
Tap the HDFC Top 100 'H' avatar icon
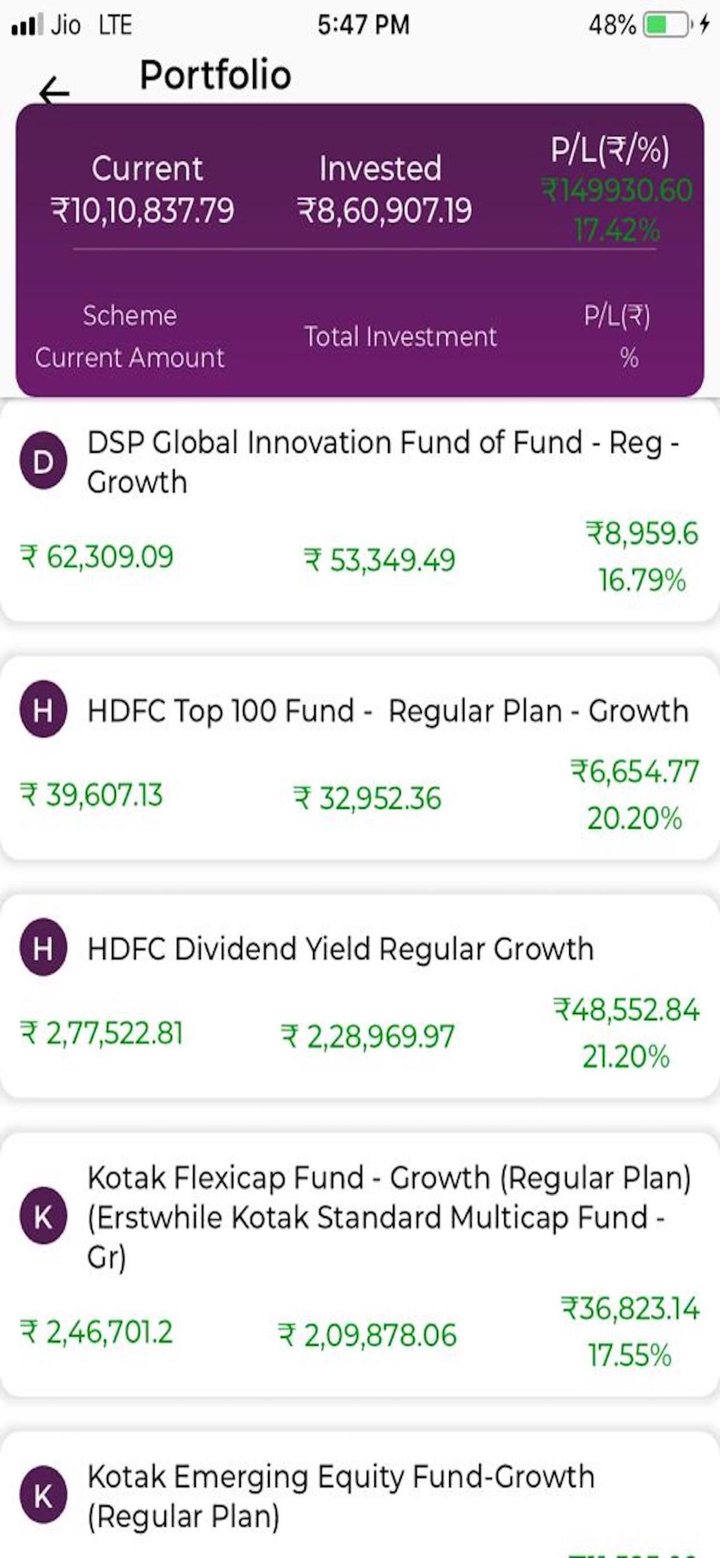pos(43,711)
